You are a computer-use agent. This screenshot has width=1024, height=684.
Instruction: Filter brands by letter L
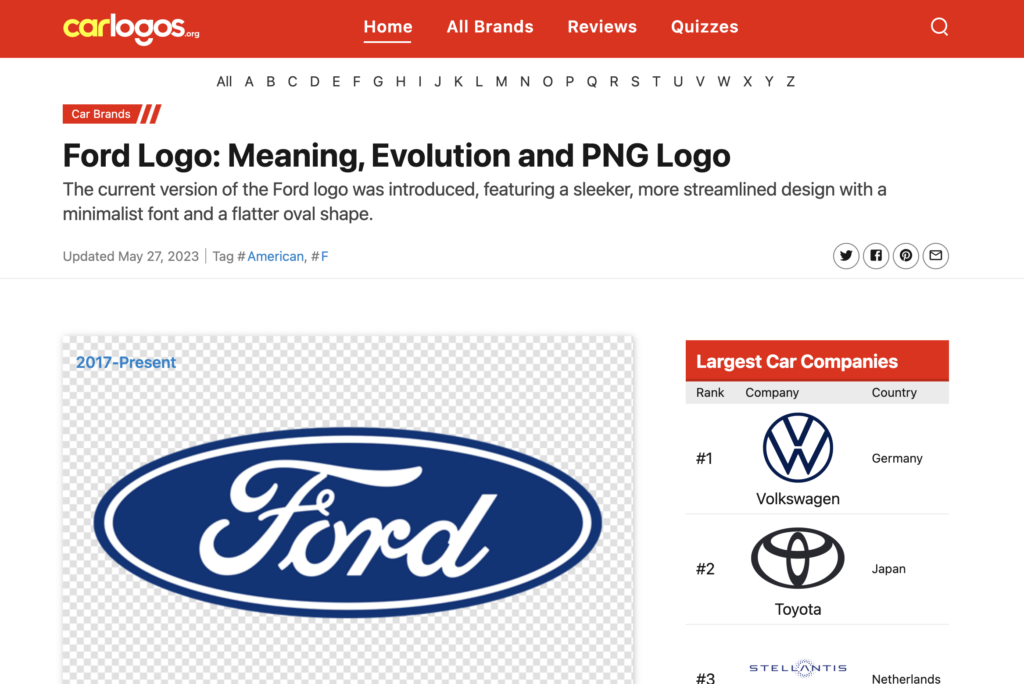(479, 82)
